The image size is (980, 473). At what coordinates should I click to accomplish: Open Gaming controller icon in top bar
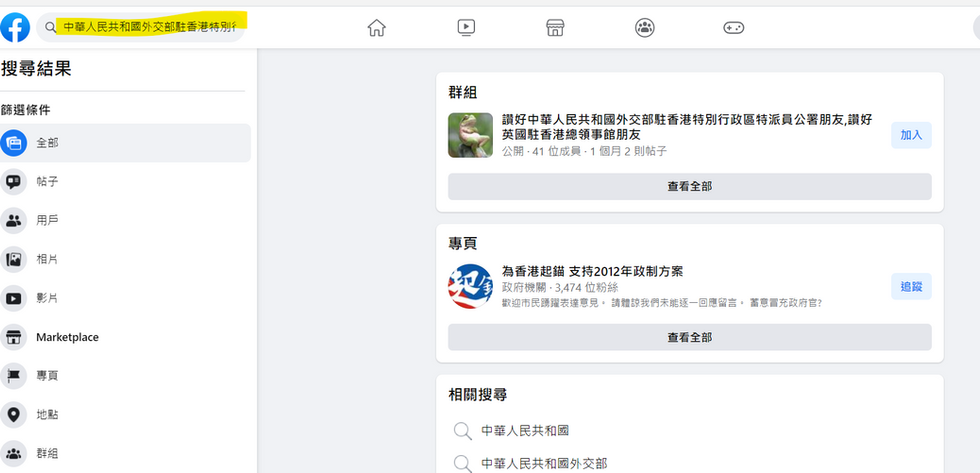[x=734, y=27]
